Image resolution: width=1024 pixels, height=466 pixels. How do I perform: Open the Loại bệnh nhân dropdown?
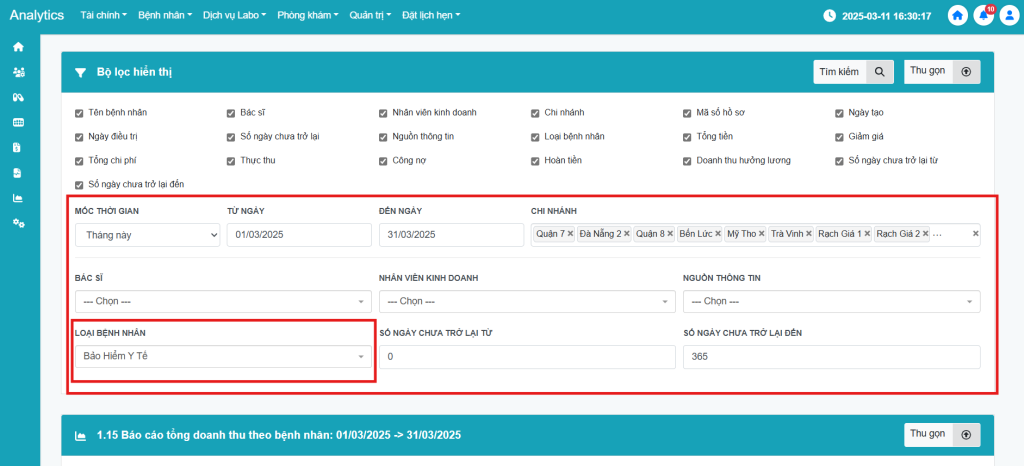click(x=222, y=356)
